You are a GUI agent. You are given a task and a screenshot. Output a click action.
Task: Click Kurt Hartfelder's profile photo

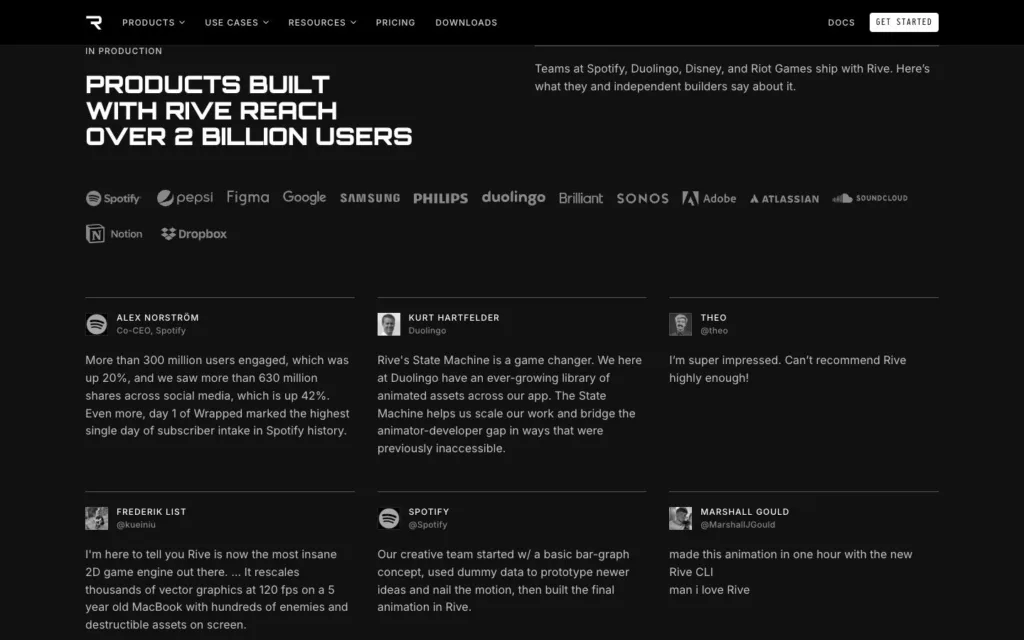click(x=389, y=324)
